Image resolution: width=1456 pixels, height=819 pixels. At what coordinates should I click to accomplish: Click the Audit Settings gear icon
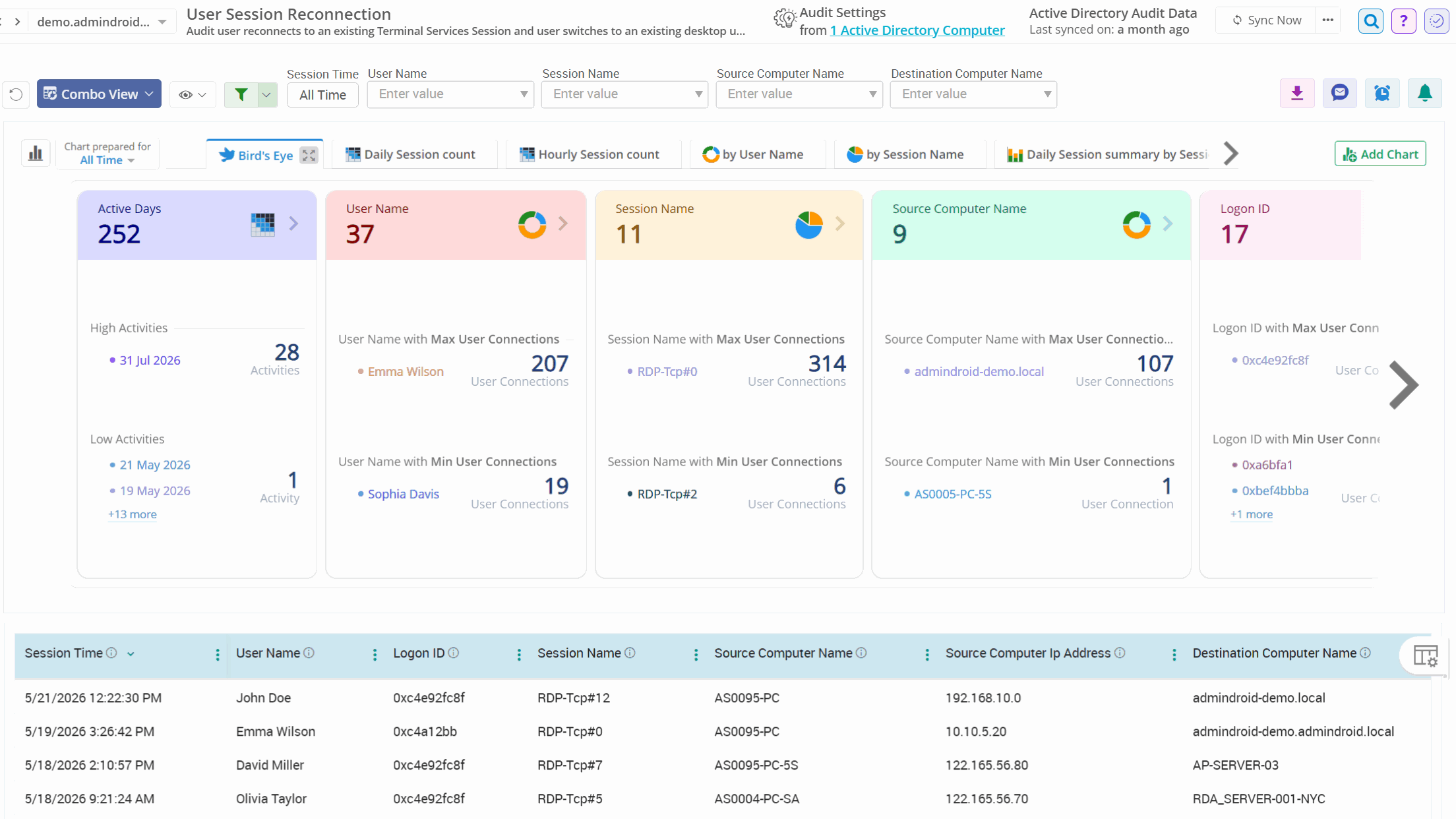coord(784,18)
